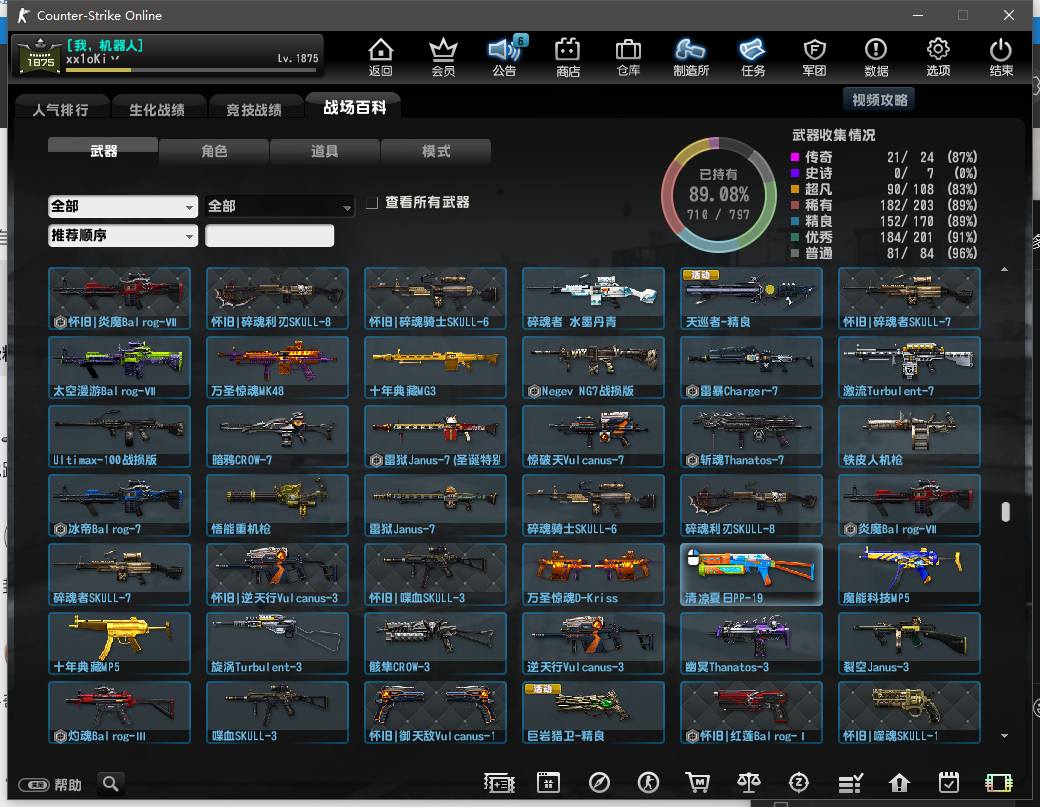1040x807 pixels.
Task: Open the M shopping cart icon
Action: [697, 783]
